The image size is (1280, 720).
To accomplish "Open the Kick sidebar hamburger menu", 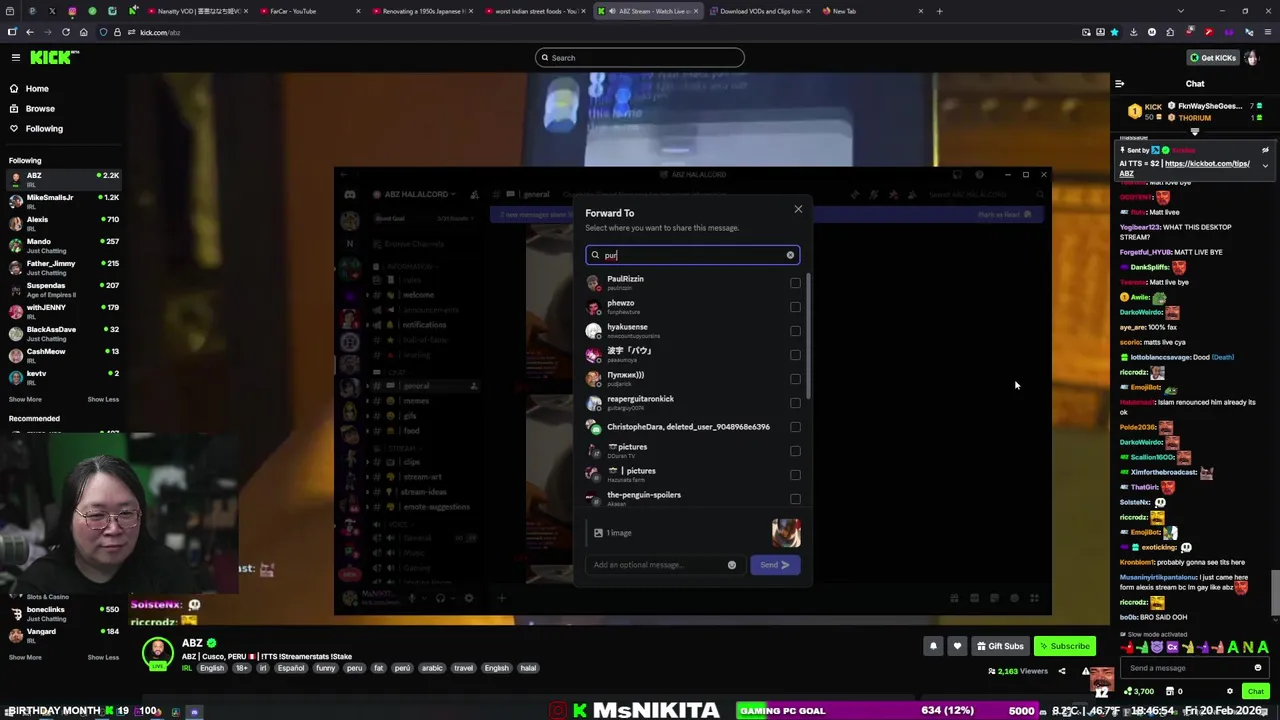I will pyautogui.click(x=15, y=58).
